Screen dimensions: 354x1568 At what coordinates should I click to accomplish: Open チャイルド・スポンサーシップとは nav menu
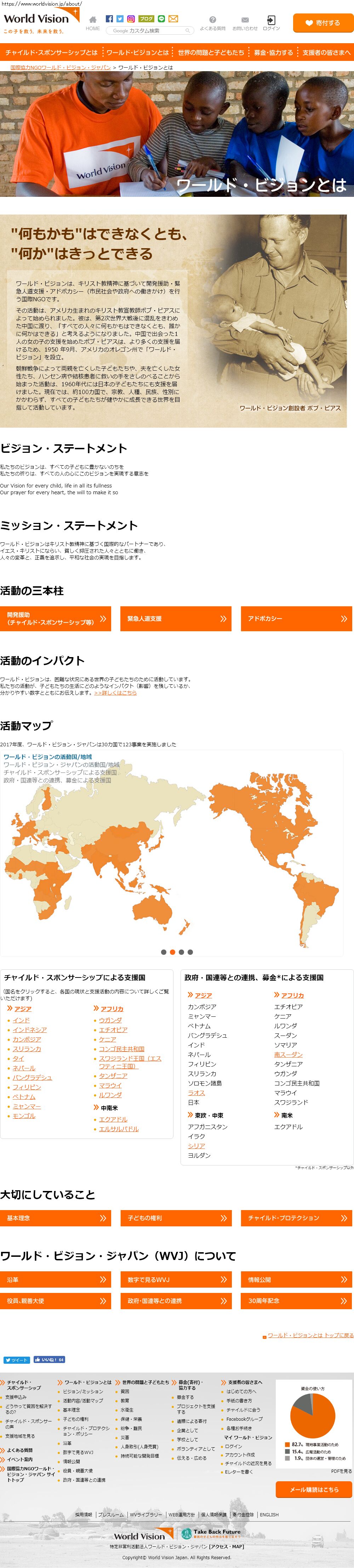(51, 52)
